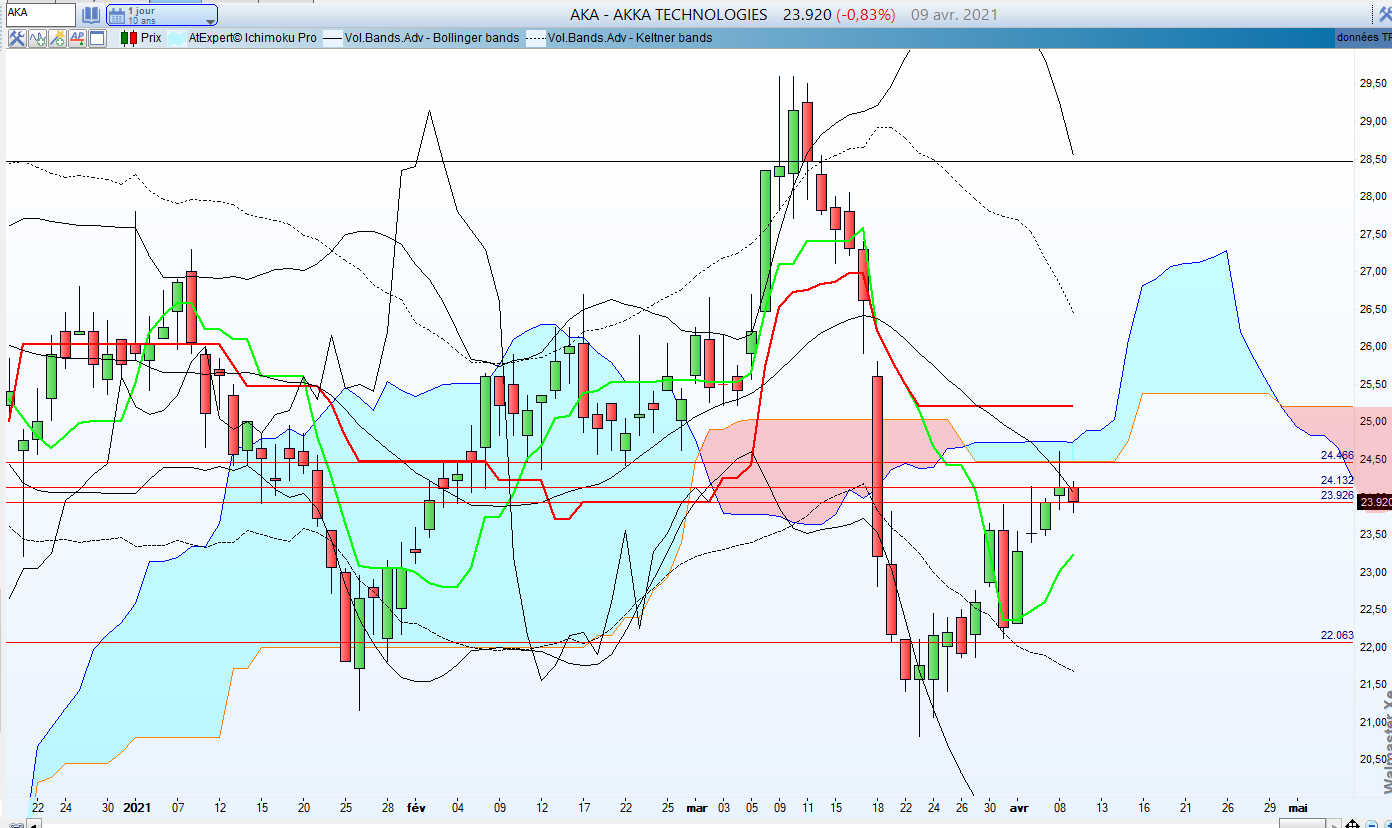
Task: Click the 24.132 horizontal line price label
Action: click(x=1337, y=480)
